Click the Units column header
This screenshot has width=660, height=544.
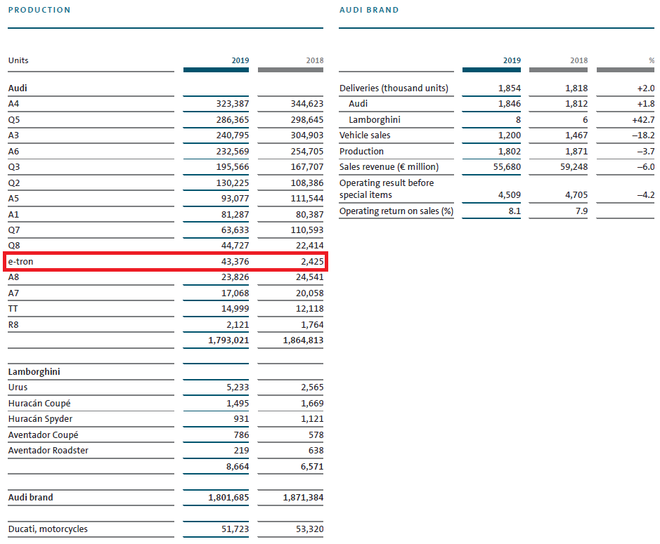[x=18, y=60]
